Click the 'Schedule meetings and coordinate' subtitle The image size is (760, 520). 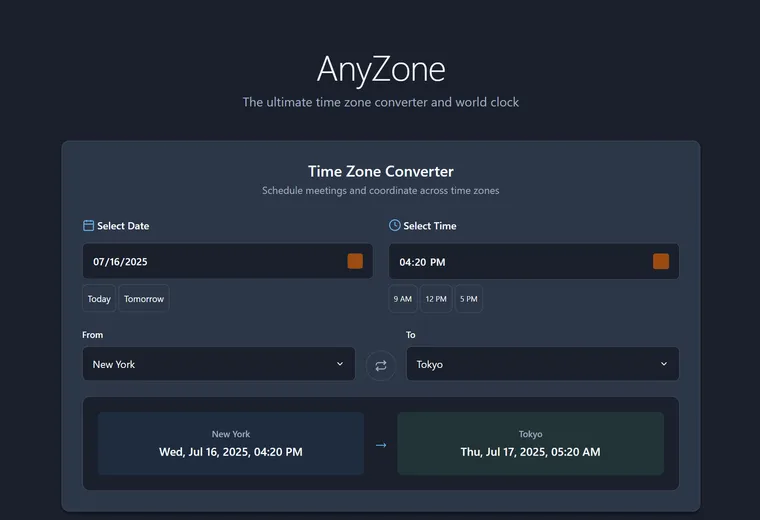380,190
